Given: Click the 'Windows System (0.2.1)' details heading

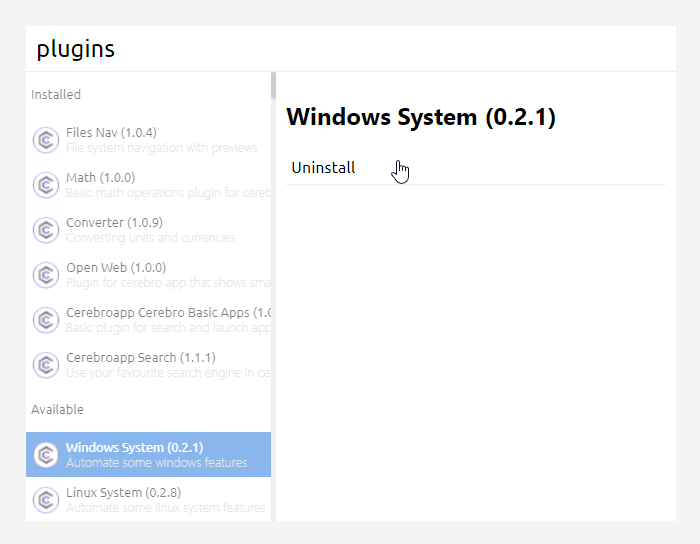Looking at the screenshot, I should (x=421, y=117).
